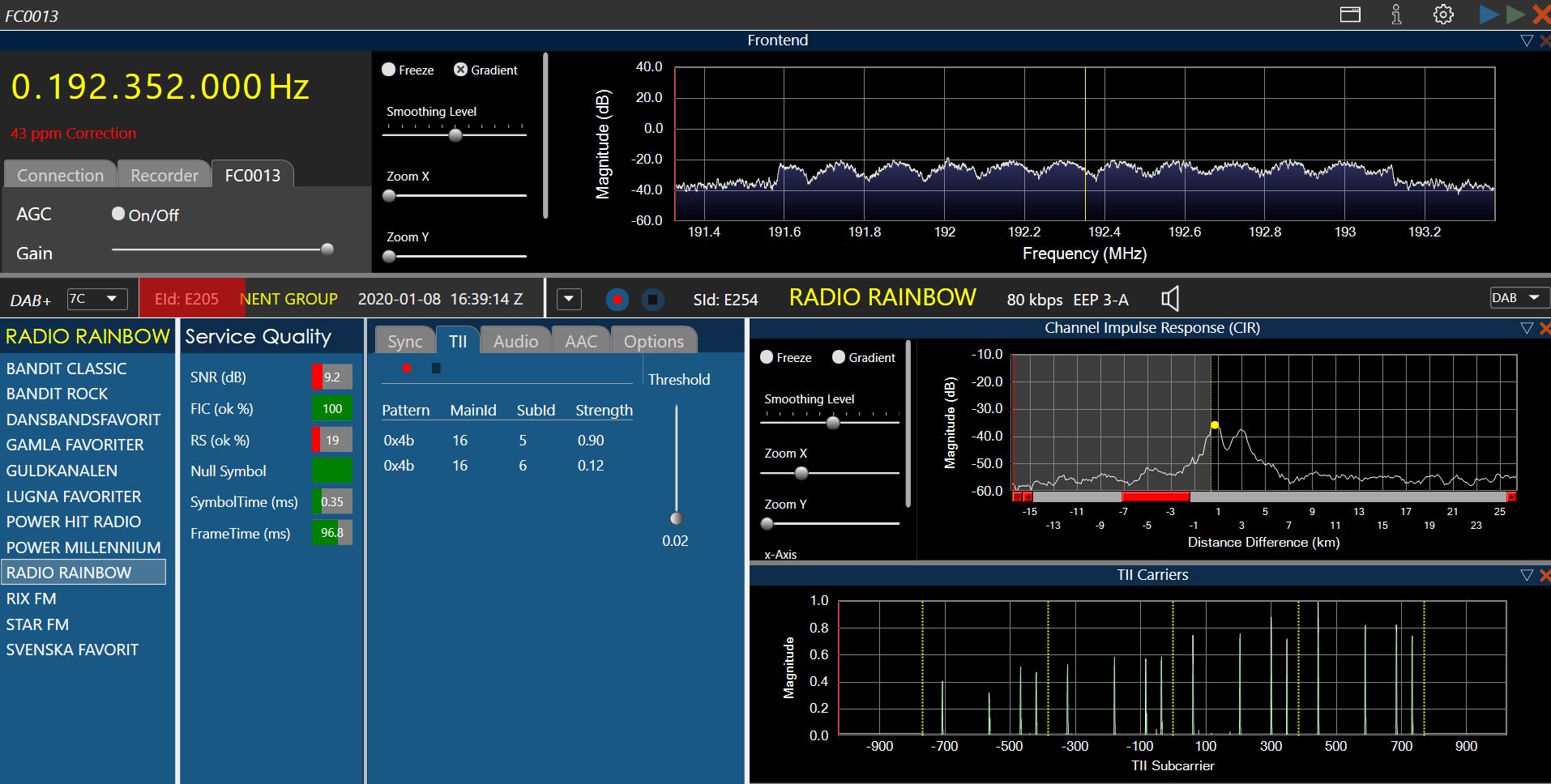Open the window layout icon in title bar
Screen dimensions: 1551x784
click(x=1350, y=15)
